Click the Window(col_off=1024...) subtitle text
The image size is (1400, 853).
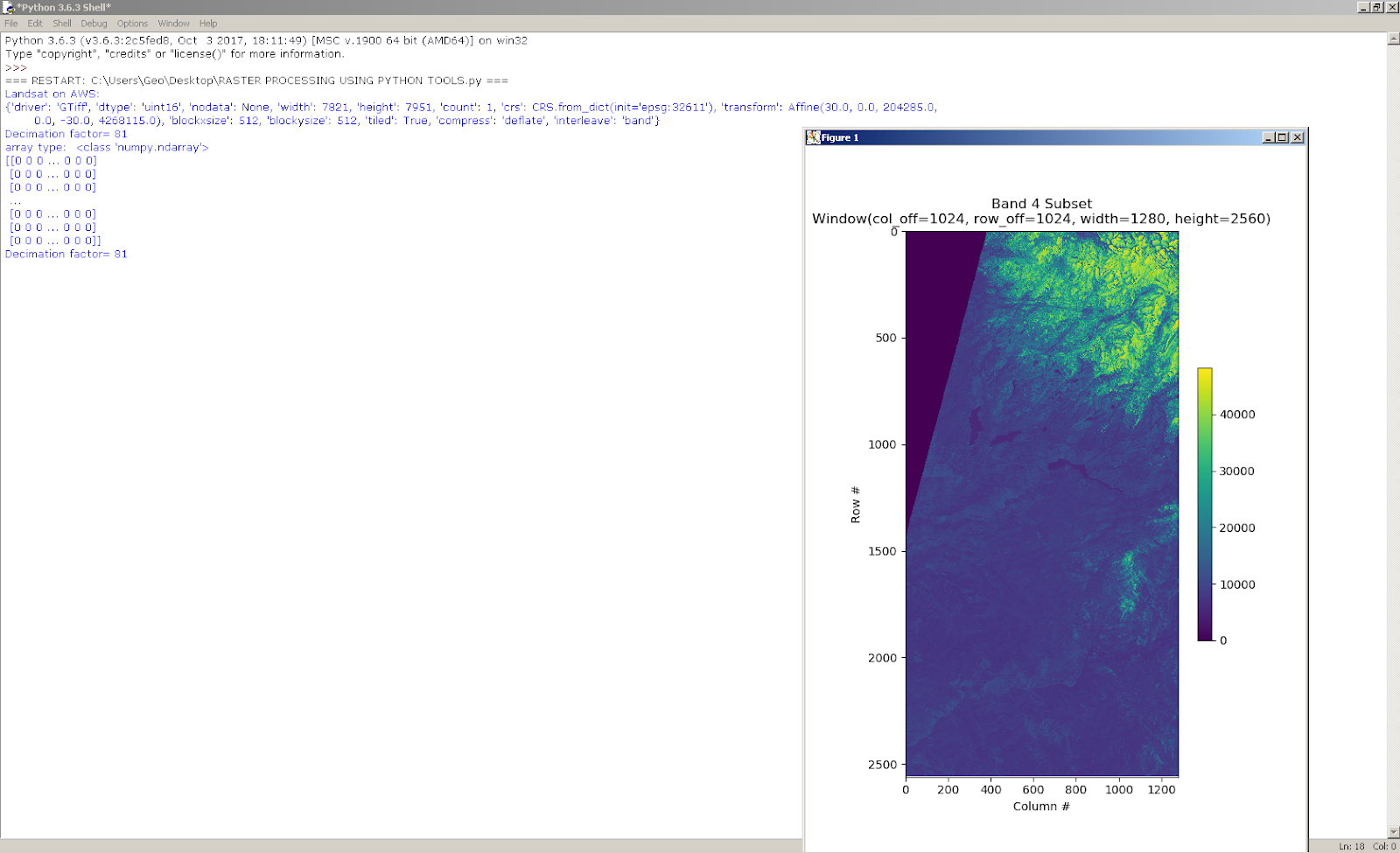click(x=1041, y=219)
